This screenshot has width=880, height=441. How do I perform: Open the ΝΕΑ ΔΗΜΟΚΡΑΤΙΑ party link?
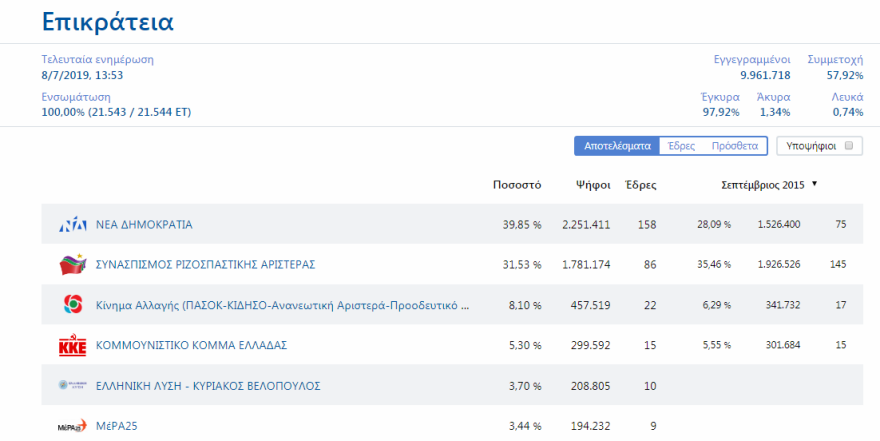pyautogui.click(x=144, y=225)
